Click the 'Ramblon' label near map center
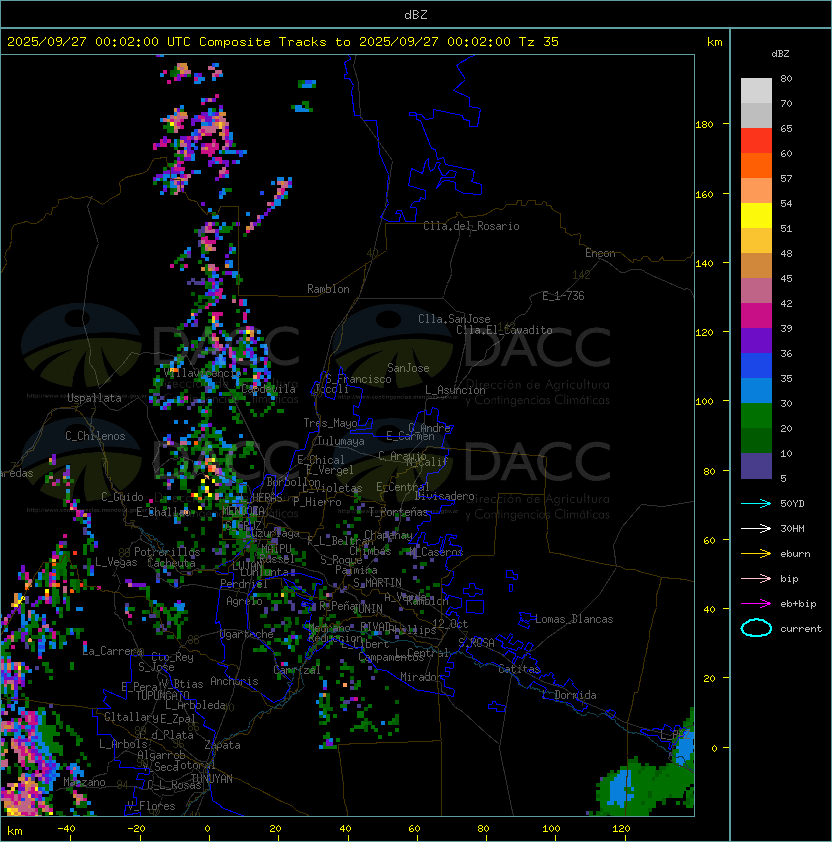This screenshot has height=842, width=832. click(x=328, y=289)
